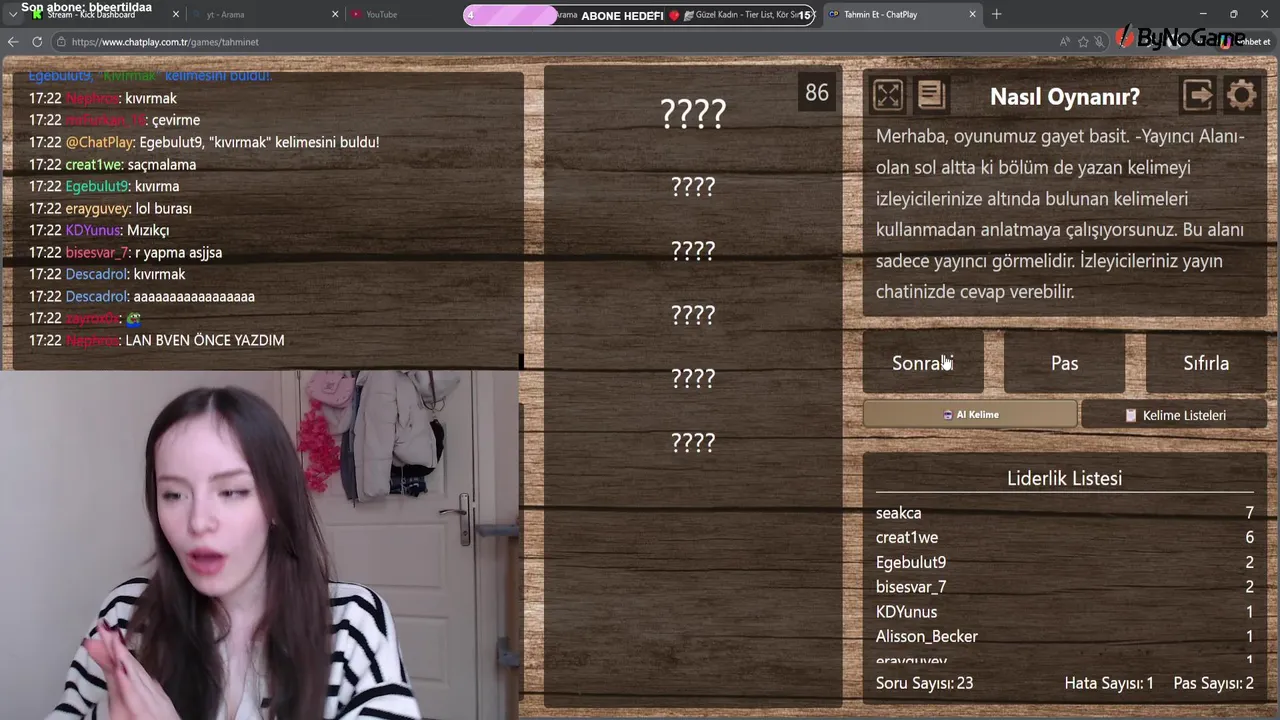Open Kelime Listeleri
This screenshot has height=720, width=1280.
click(1174, 415)
